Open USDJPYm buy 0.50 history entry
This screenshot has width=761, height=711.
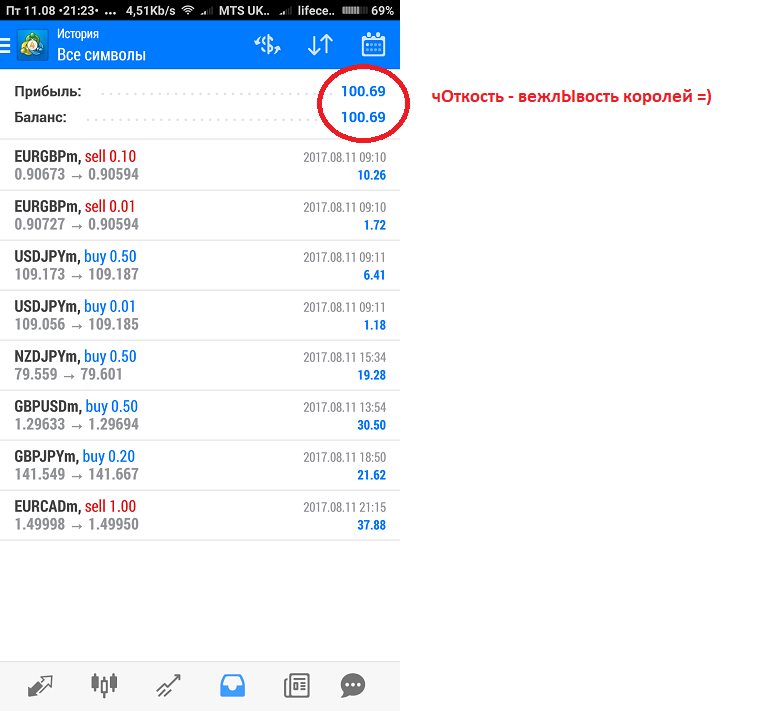pos(200,265)
